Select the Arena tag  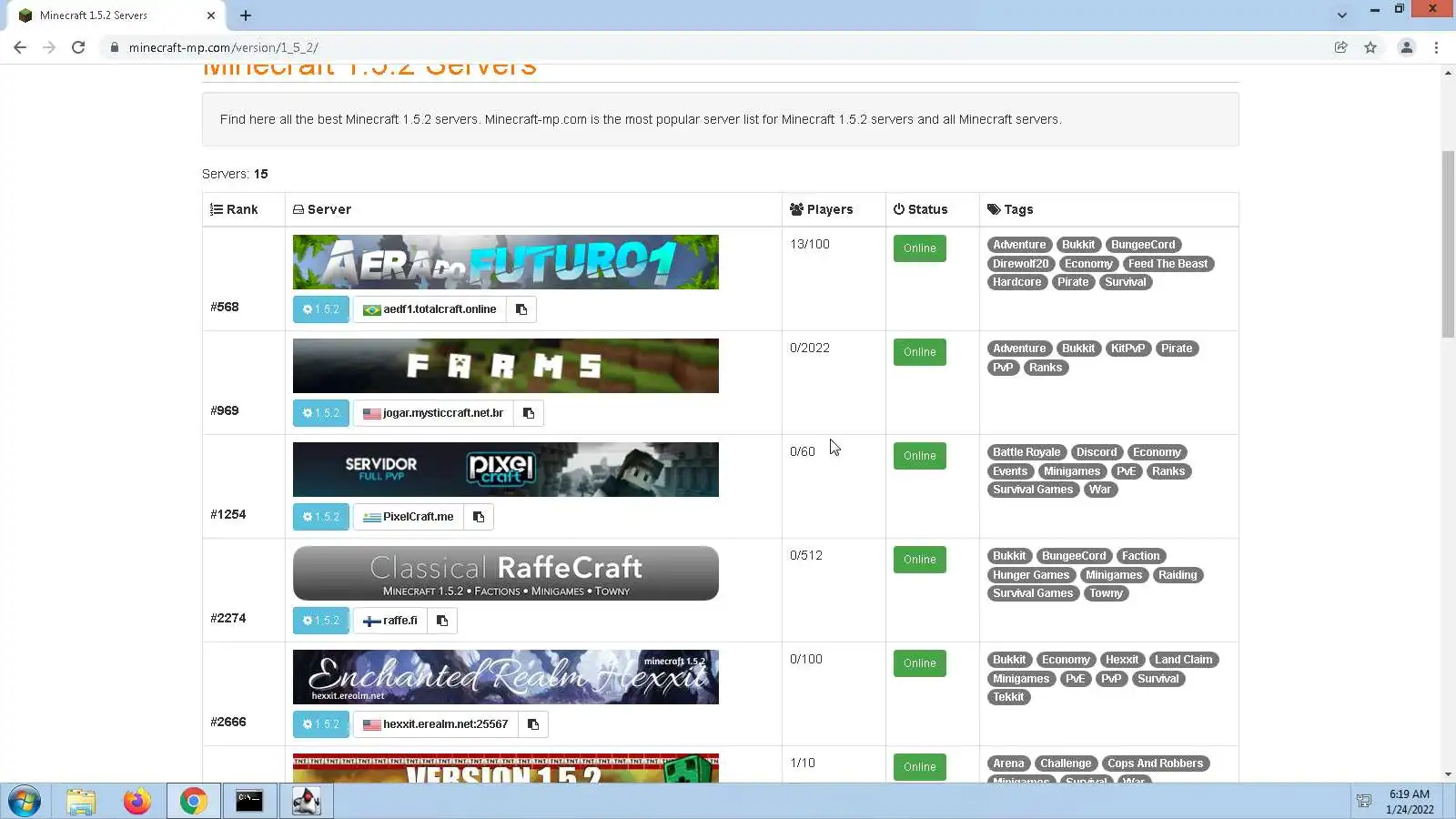tap(1008, 763)
